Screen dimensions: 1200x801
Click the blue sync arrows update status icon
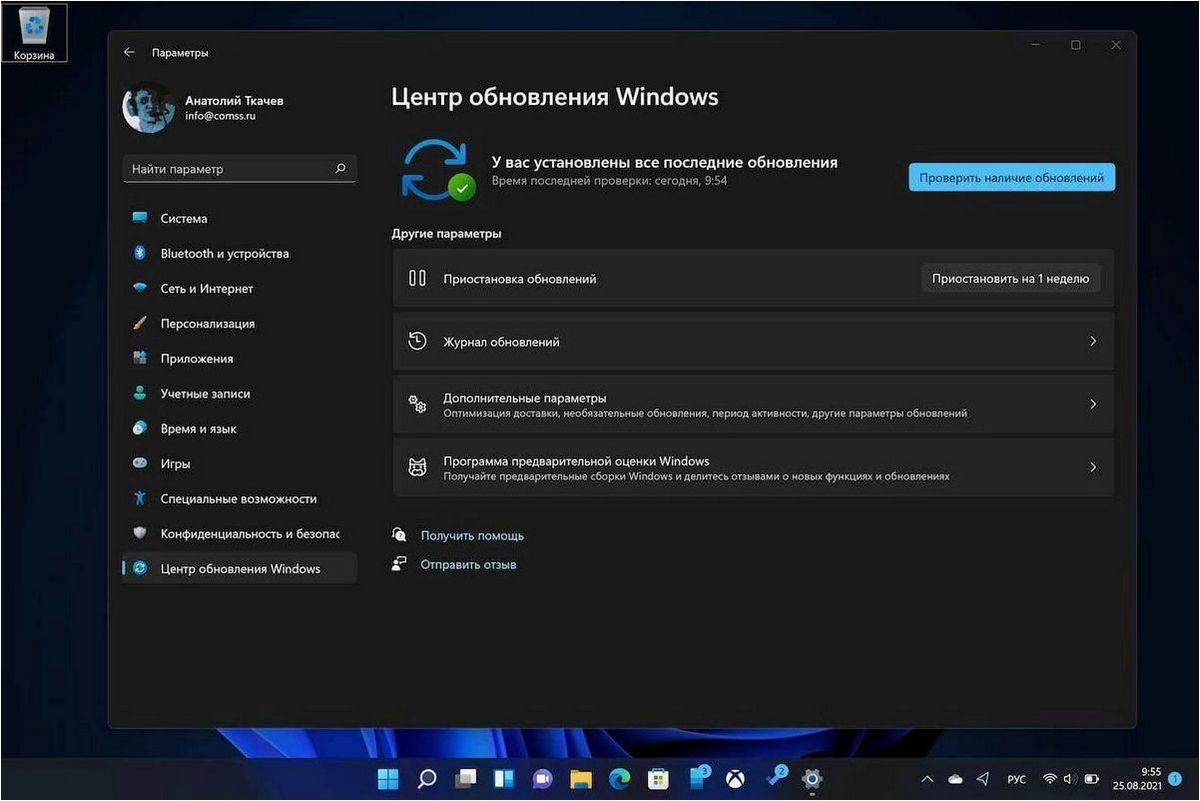(437, 168)
